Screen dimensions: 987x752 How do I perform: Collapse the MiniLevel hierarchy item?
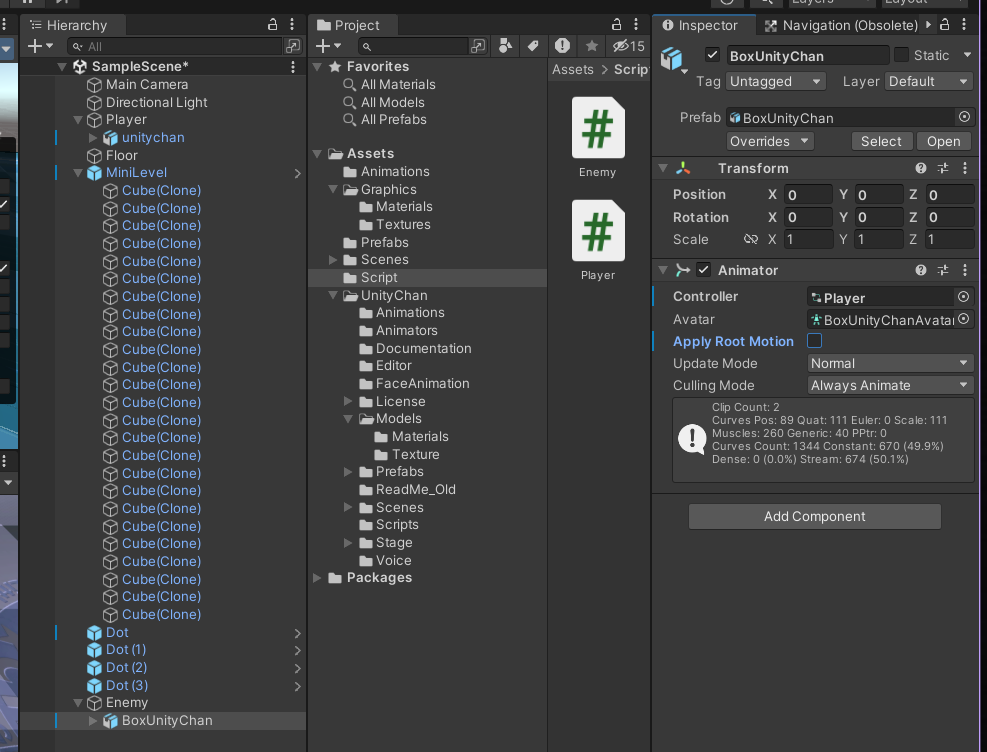coord(78,173)
